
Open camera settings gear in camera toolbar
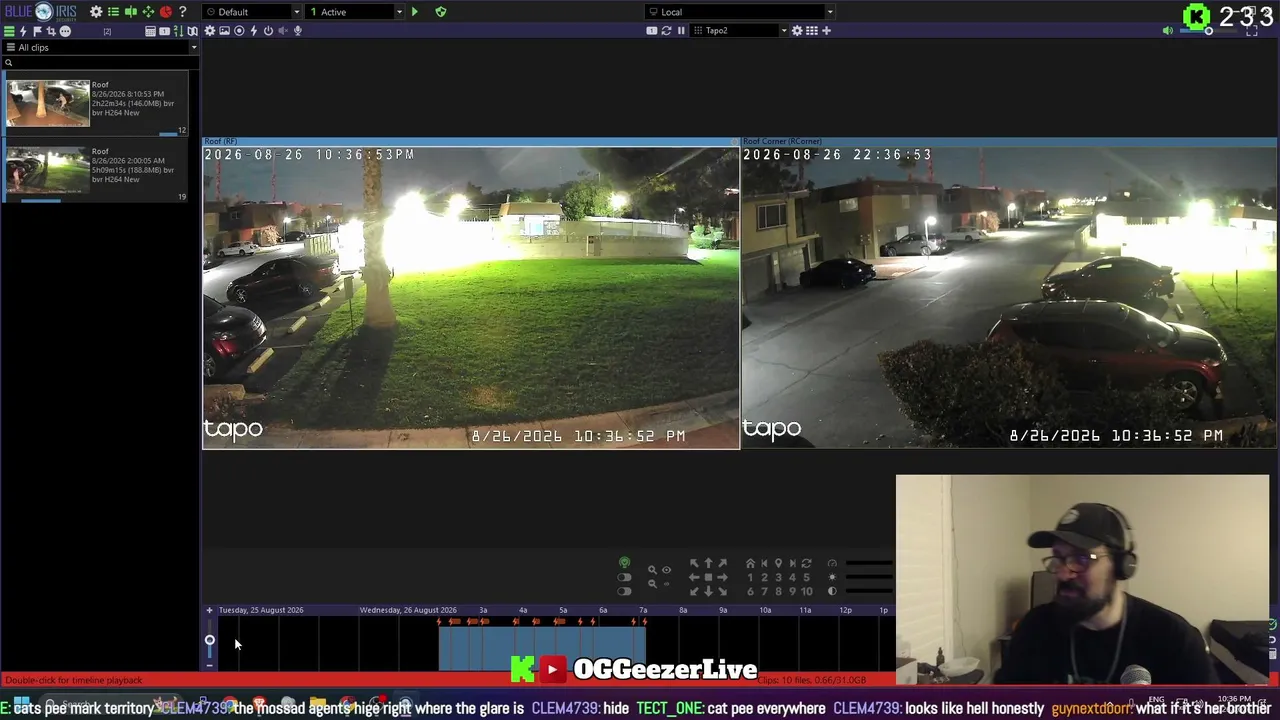pos(210,31)
